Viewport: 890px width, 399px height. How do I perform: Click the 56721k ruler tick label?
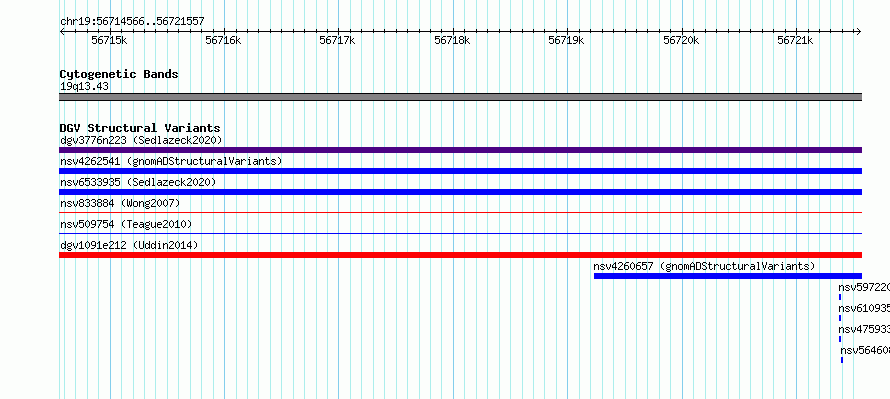click(795, 40)
